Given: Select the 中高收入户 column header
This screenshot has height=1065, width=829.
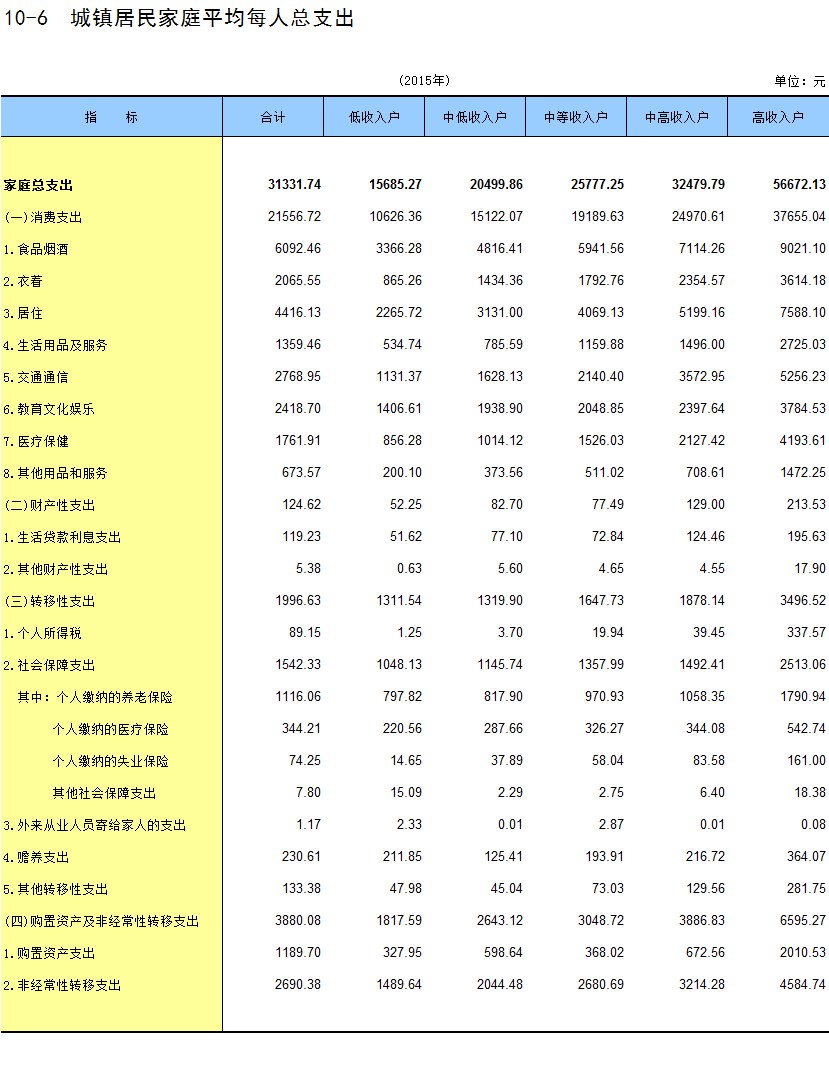Looking at the screenshot, I should point(677,117).
